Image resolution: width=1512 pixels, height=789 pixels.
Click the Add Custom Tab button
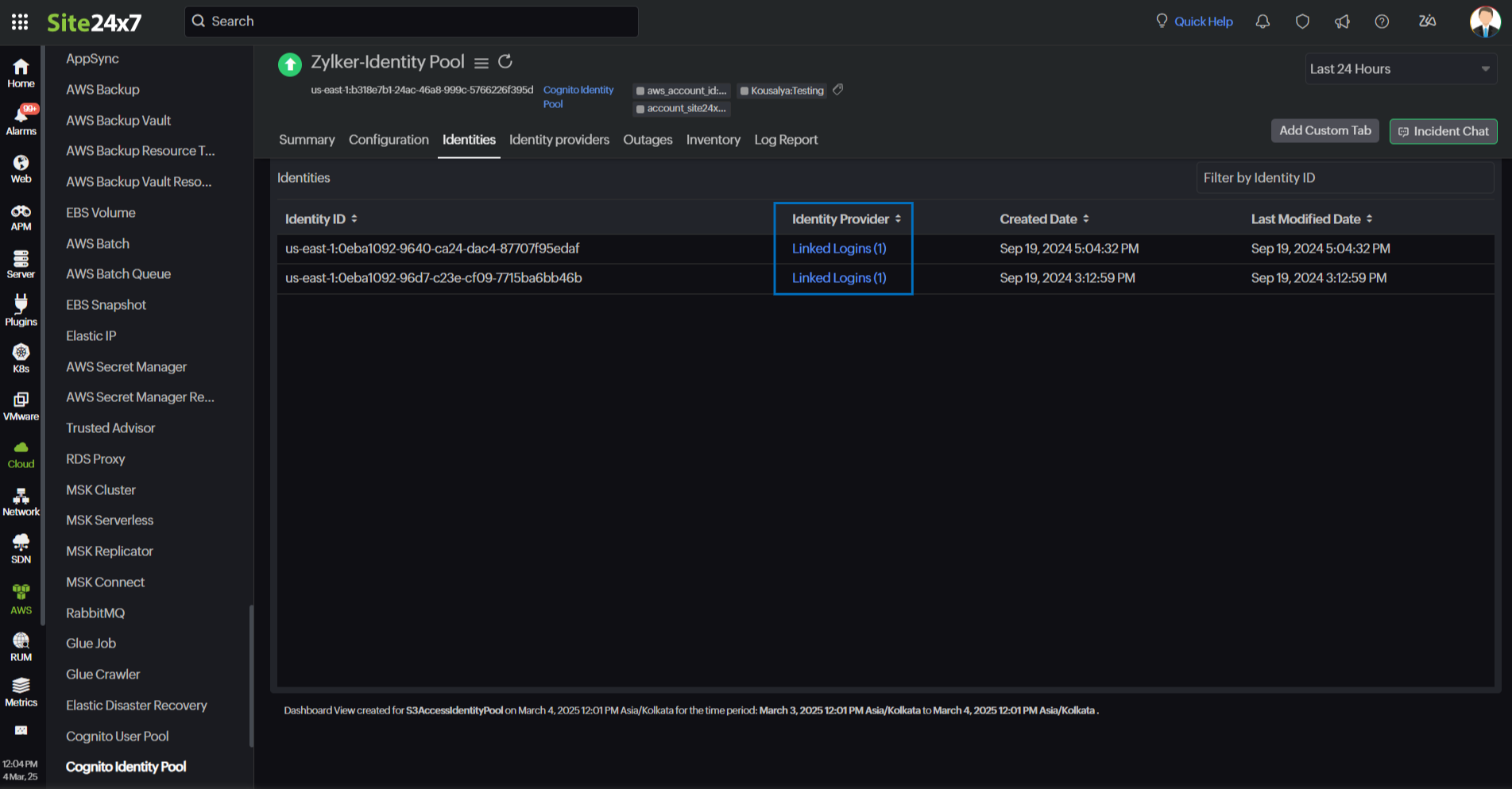pos(1324,131)
